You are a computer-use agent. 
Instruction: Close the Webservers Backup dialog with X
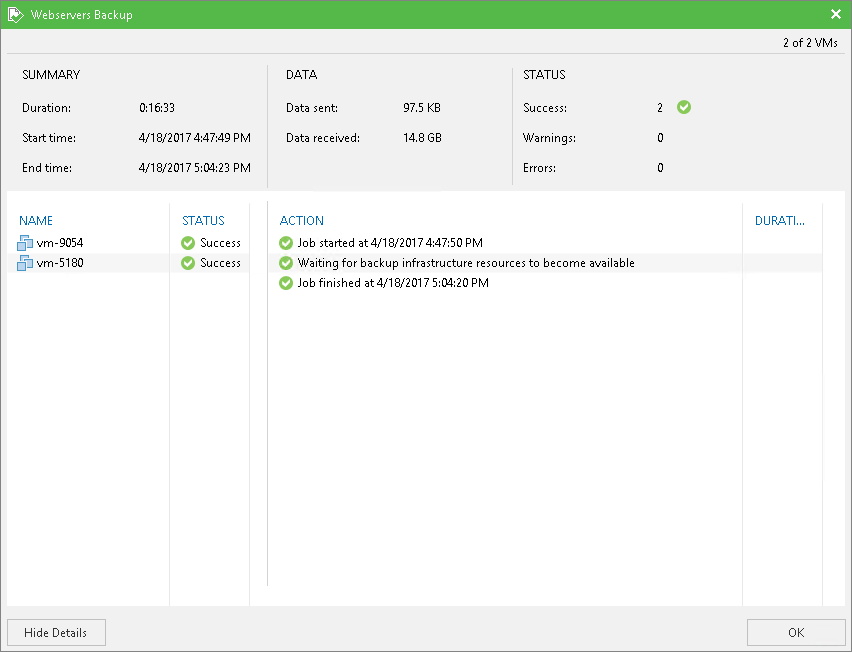coord(836,14)
